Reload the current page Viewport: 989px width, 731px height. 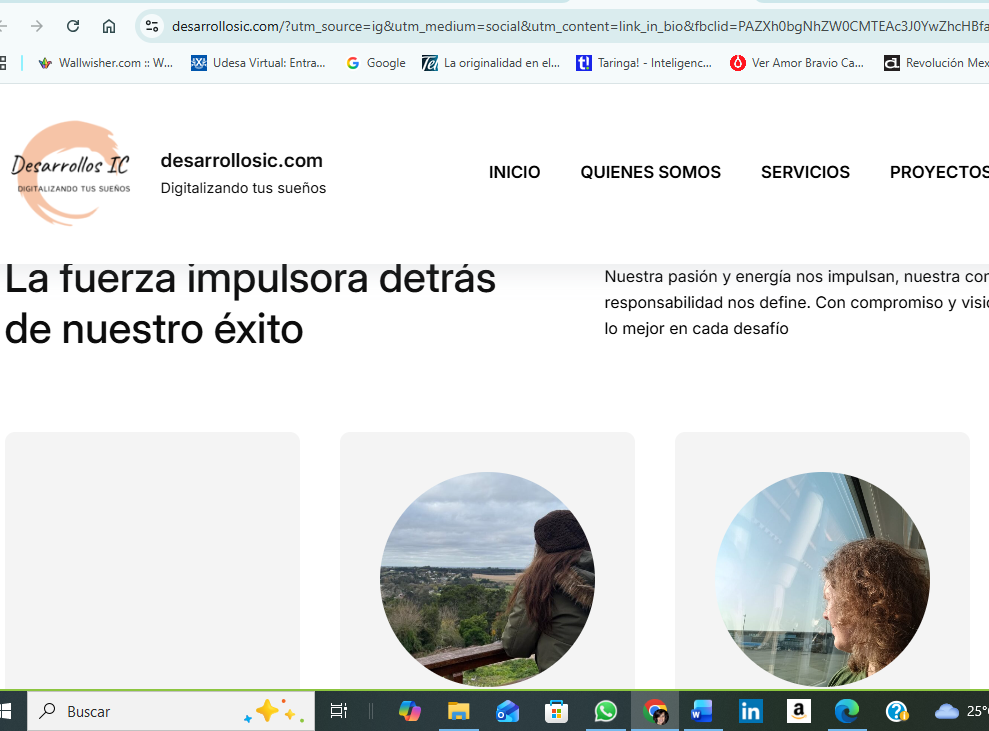coord(73,26)
